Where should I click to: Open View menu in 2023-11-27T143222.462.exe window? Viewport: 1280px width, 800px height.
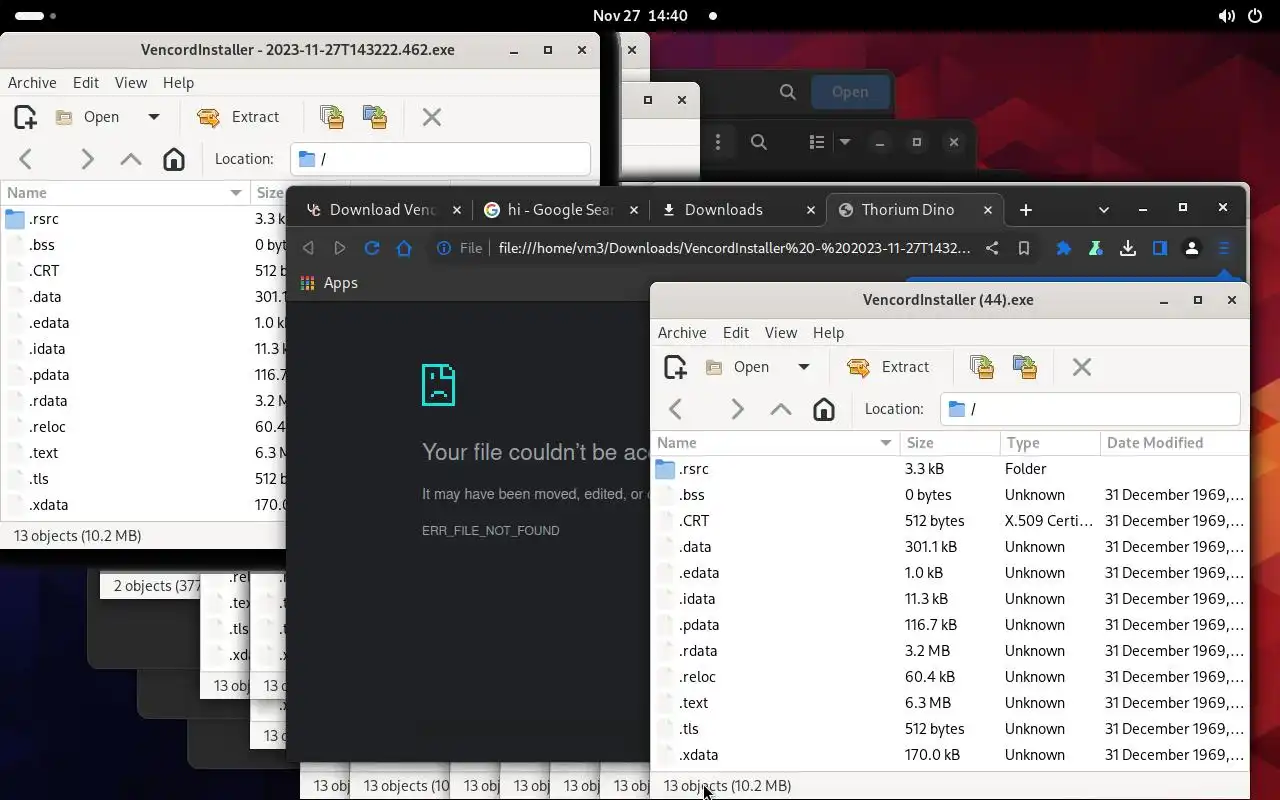coord(131,83)
